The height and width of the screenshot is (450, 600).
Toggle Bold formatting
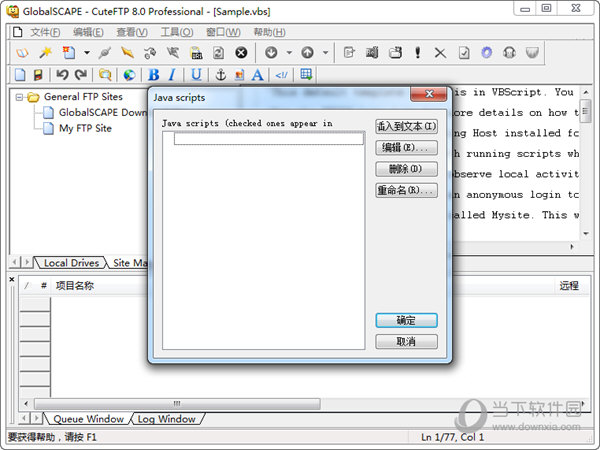[x=153, y=75]
